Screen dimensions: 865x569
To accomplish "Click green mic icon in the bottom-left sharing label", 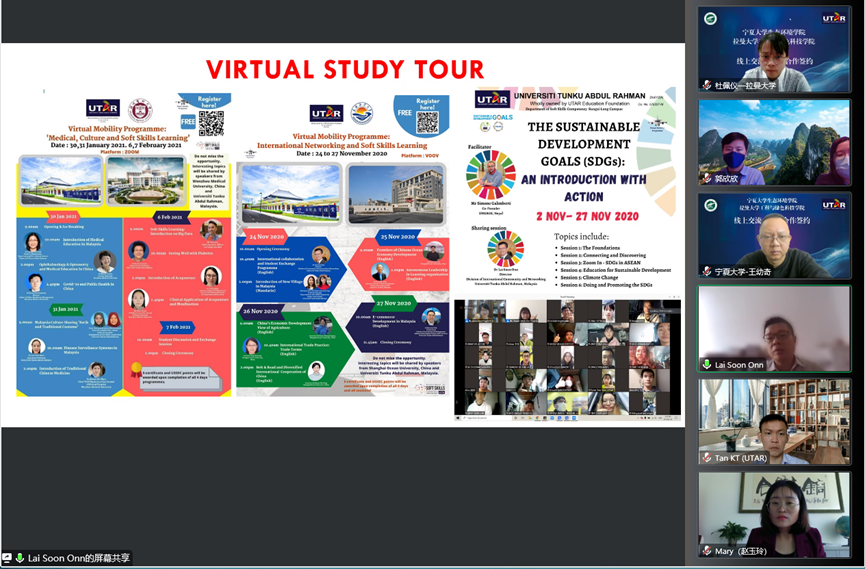I will click(19, 558).
